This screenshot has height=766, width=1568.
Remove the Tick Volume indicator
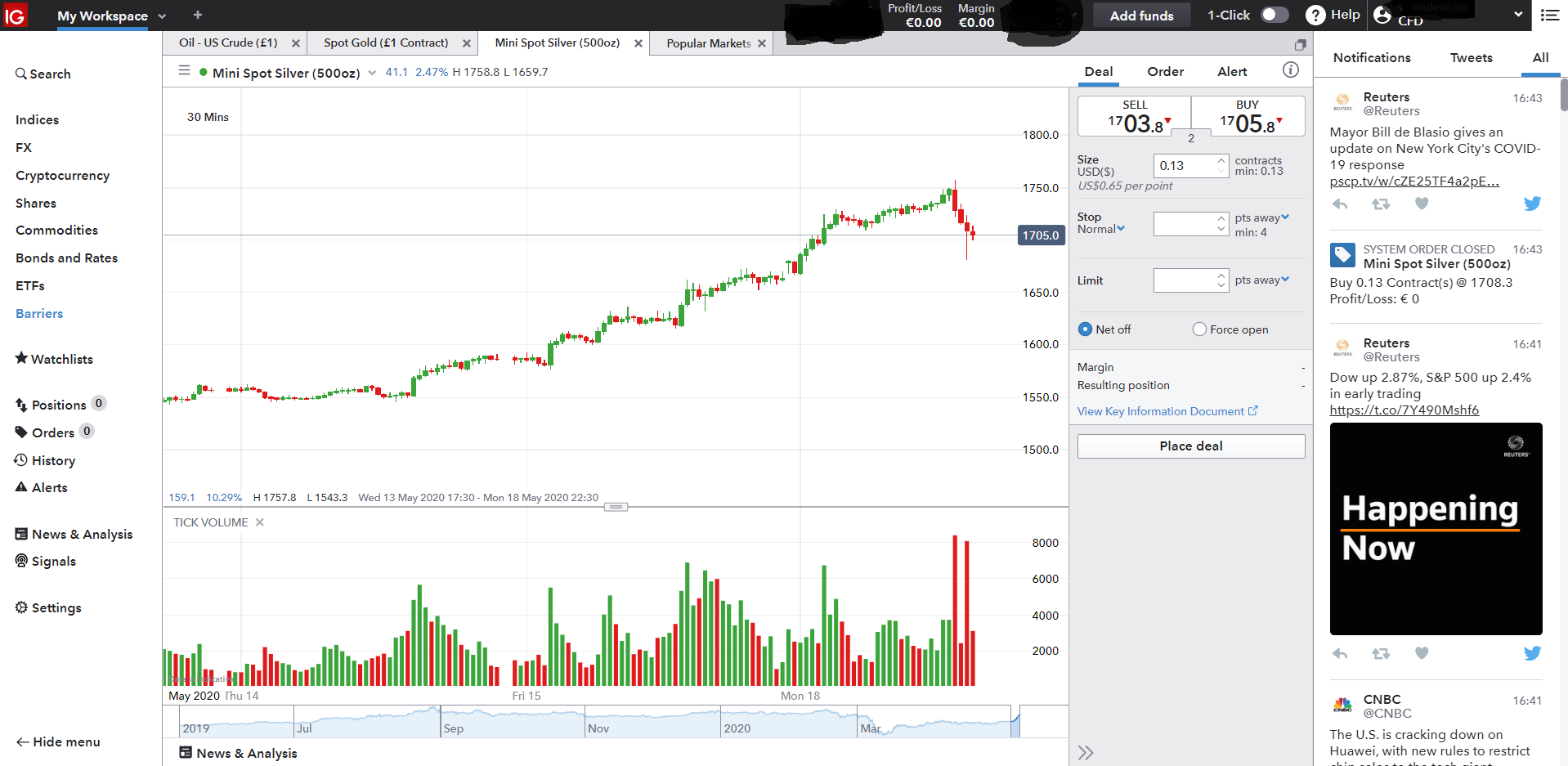(260, 522)
